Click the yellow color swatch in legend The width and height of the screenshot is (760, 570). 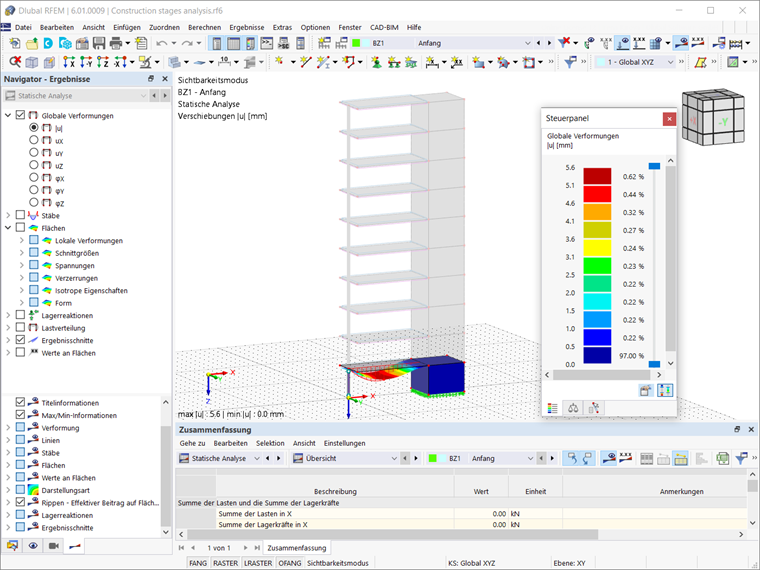click(x=597, y=248)
